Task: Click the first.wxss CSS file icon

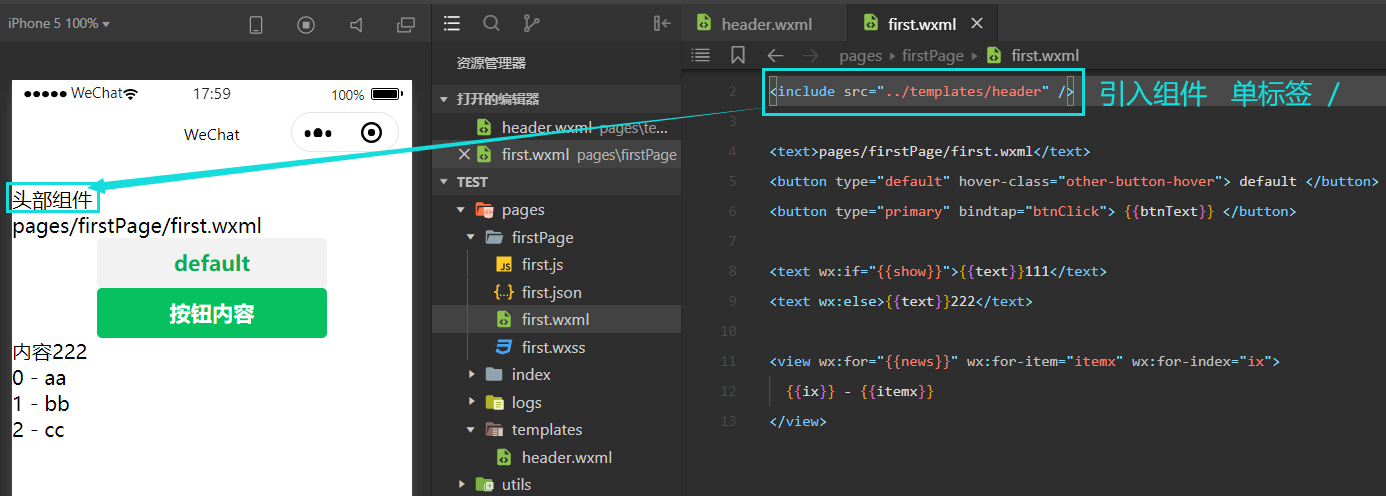Action: [x=504, y=347]
